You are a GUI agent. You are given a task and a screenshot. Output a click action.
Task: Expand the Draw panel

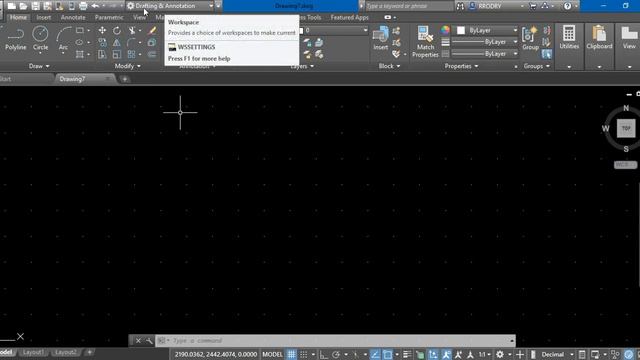39,66
